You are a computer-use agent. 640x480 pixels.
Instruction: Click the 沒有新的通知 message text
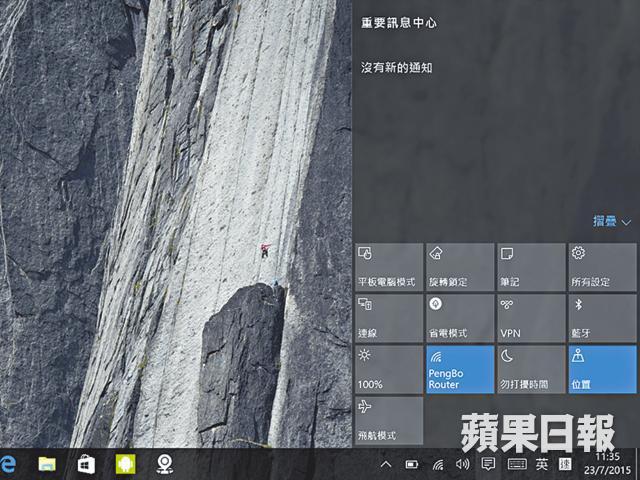tap(396, 67)
